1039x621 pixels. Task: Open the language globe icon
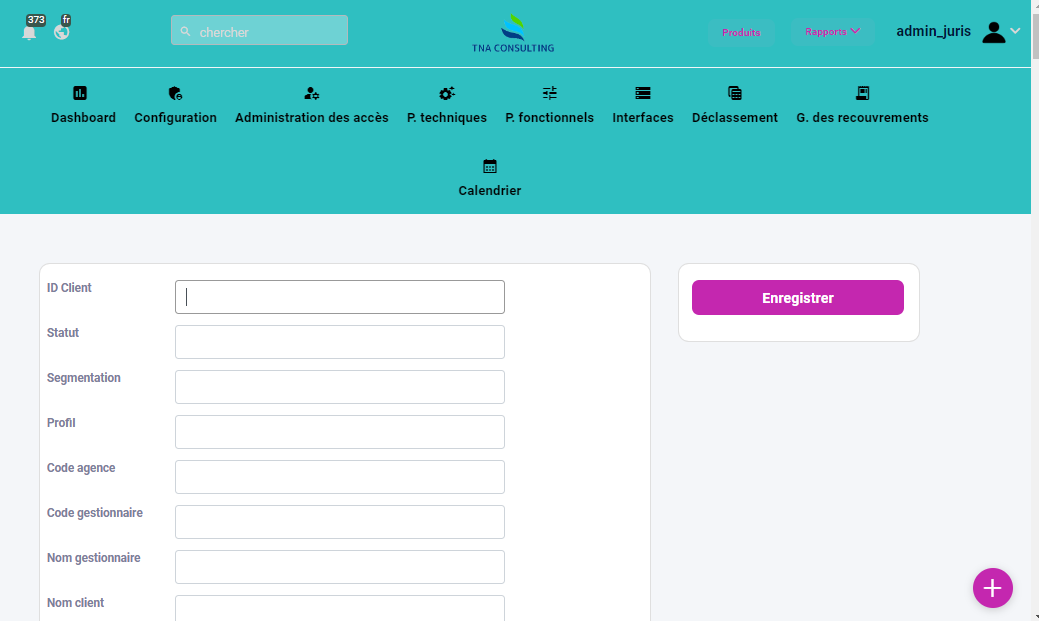point(62,32)
